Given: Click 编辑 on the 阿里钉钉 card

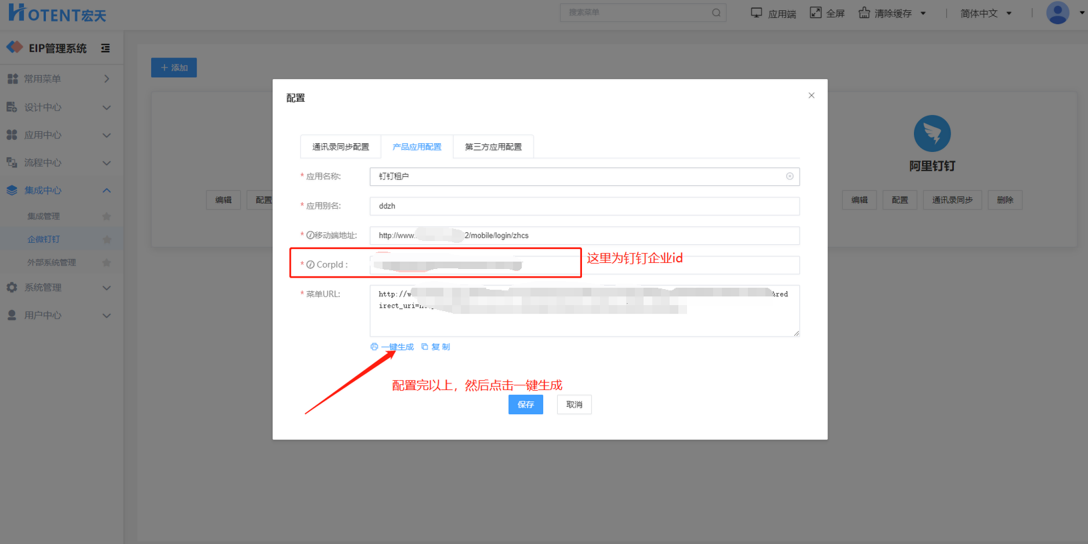Looking at the screenshot, I should click(x=859, y=200).
